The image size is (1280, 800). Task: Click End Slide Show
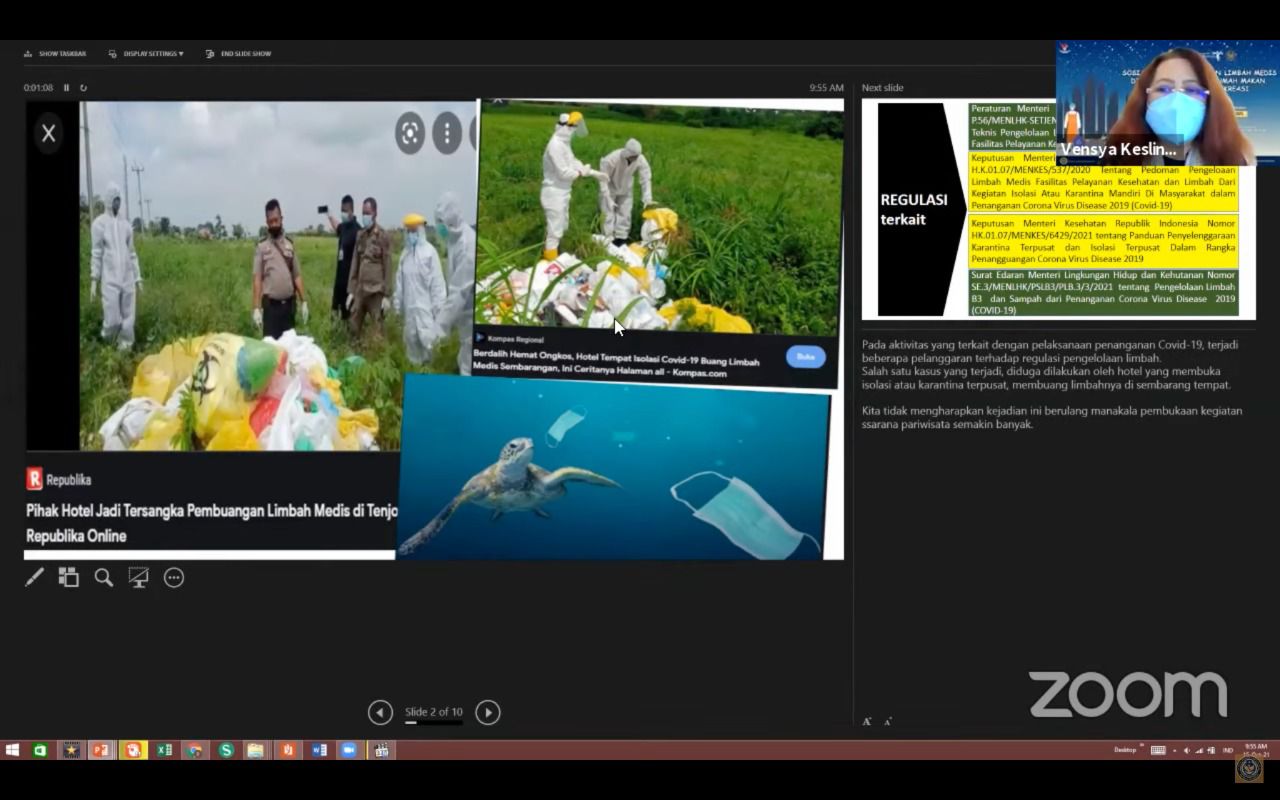tap(238, 54)
